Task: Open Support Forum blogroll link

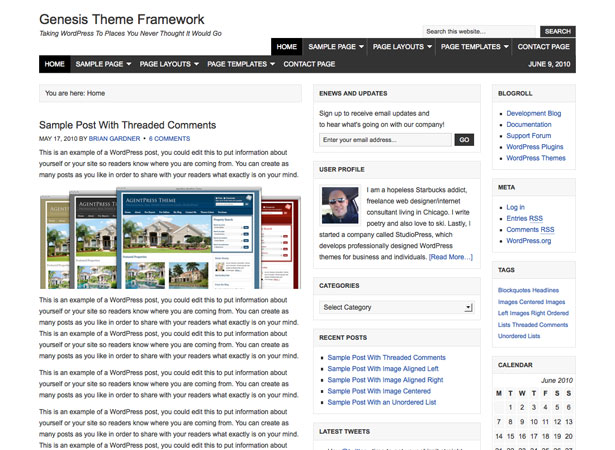Action: pyautogui.click(x=528, y=136)
